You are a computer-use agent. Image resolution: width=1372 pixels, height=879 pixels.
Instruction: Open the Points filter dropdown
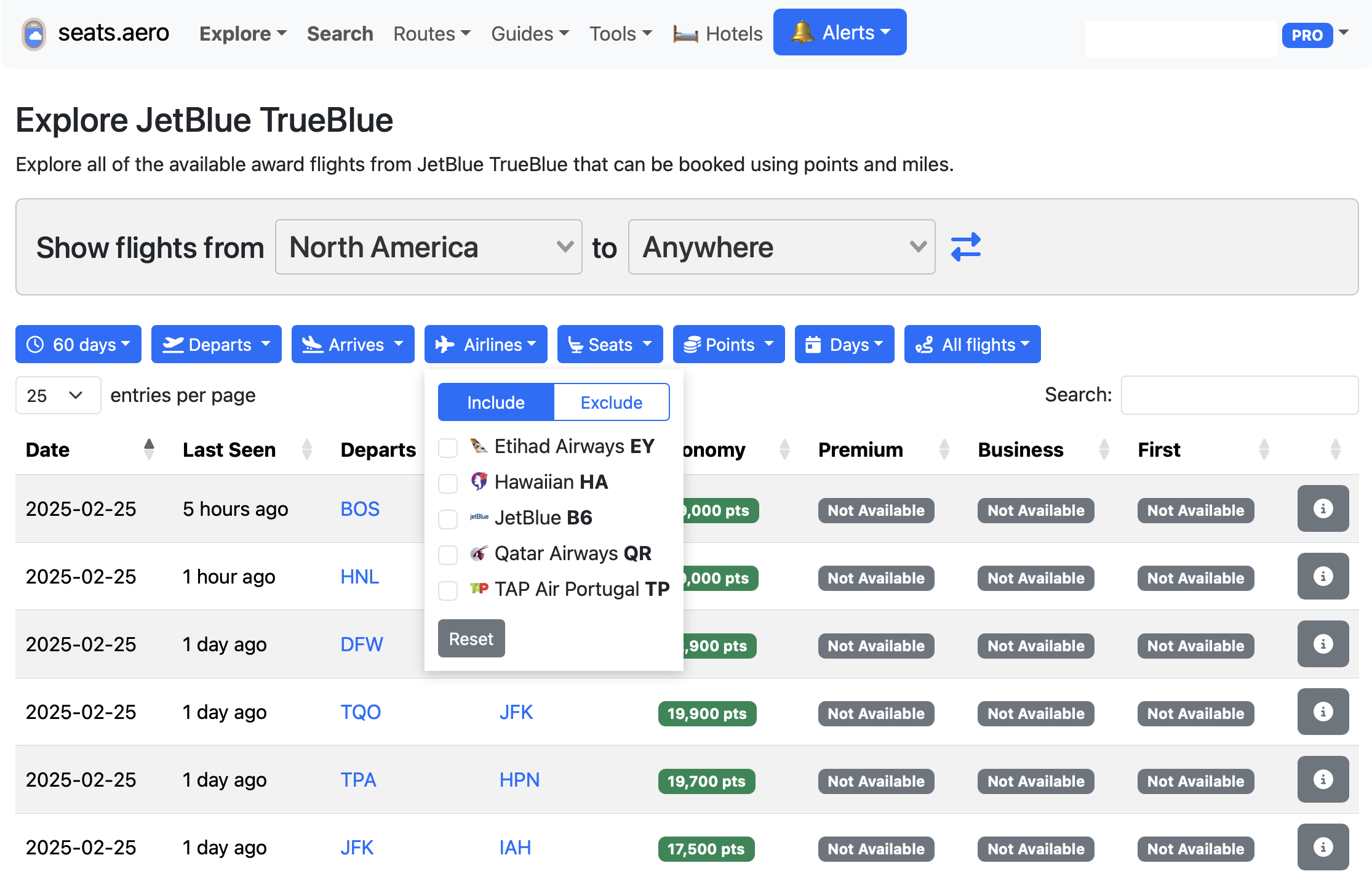pos(728,344)
